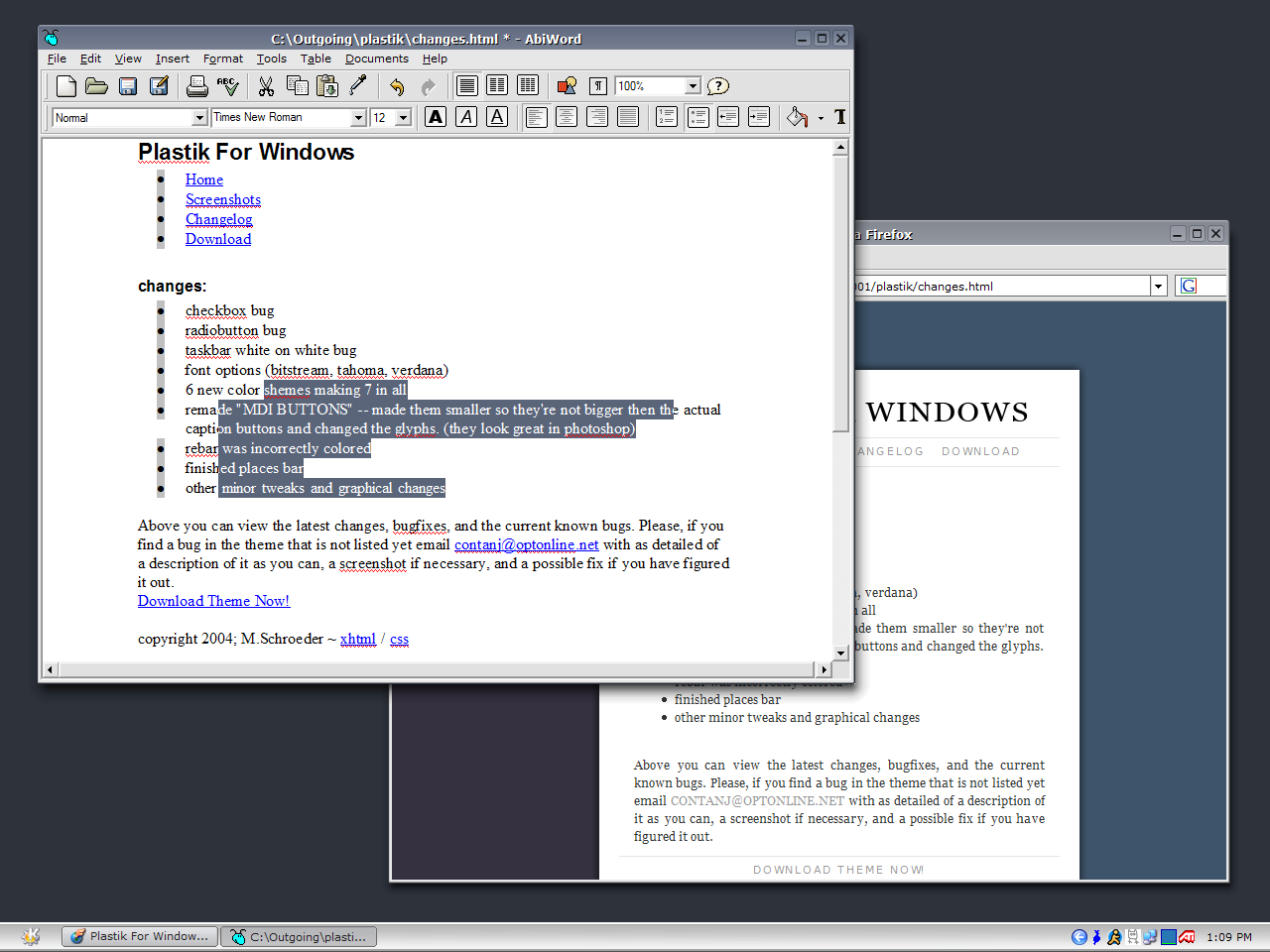This screenshot has height=952, width=1270.
Task: Click the xhtml link in footer
Action: click(x=358, y=639)
